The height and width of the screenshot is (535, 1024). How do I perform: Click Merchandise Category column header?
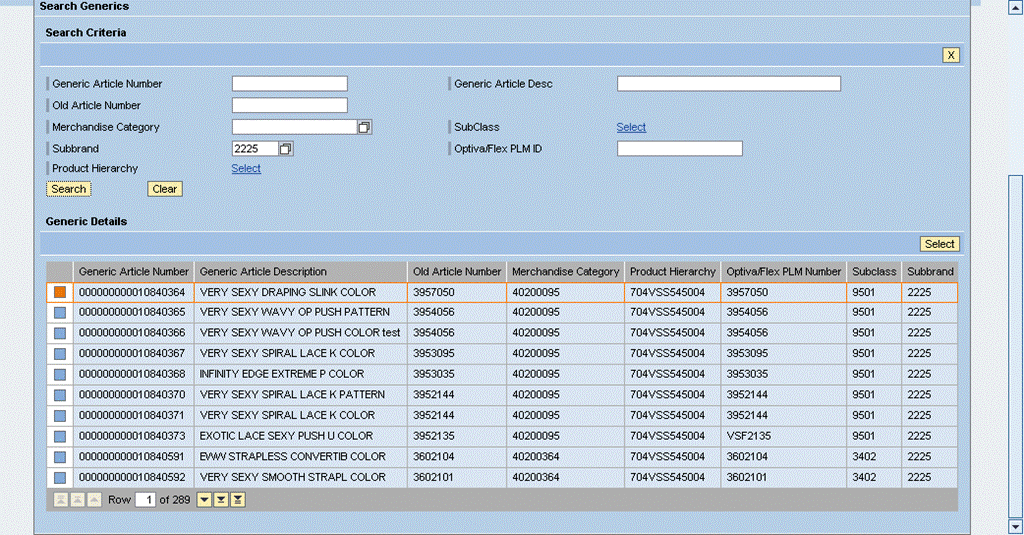coord(566,272)
